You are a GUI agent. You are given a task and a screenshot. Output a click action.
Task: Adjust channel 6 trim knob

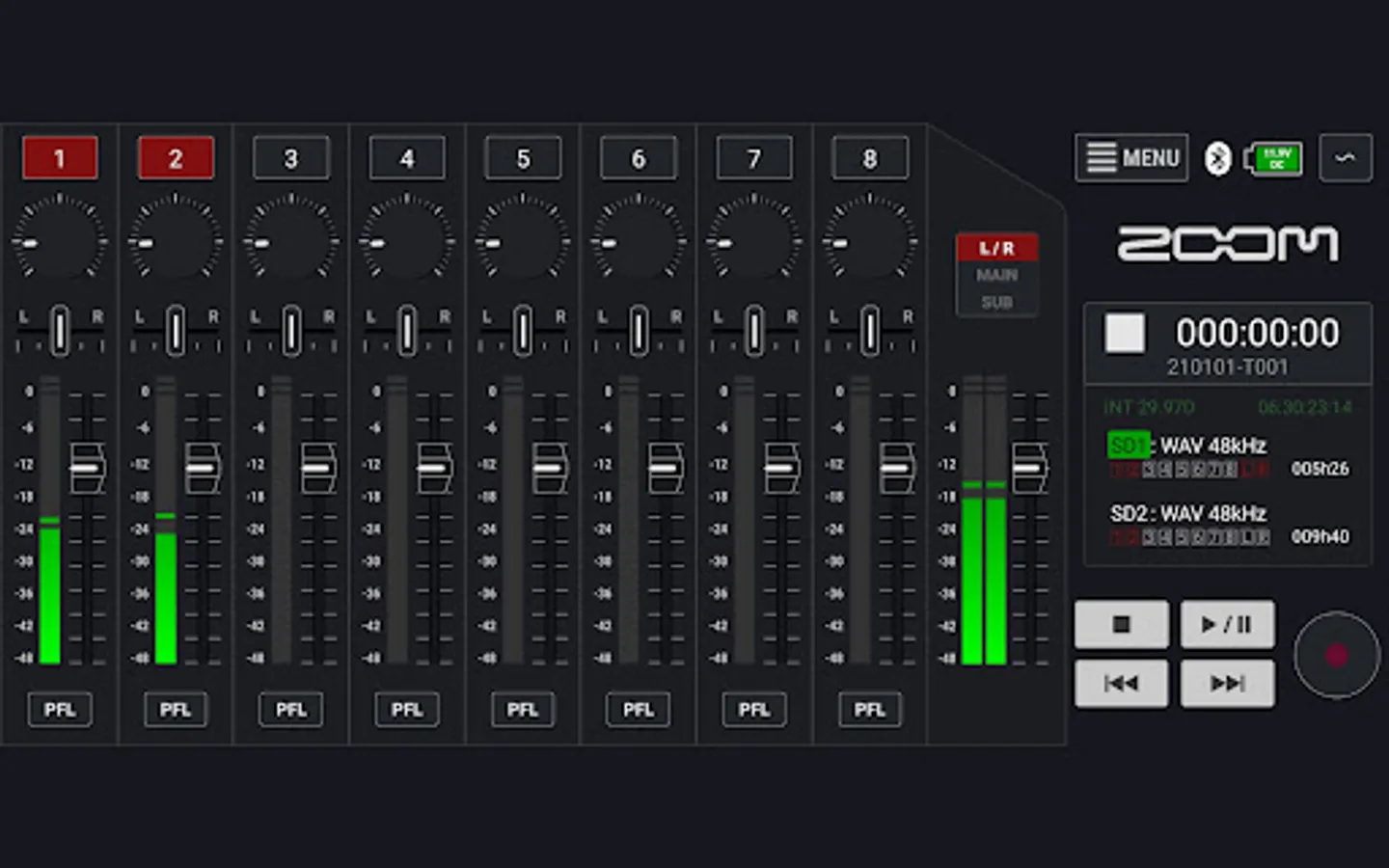(x=639, y=241)
